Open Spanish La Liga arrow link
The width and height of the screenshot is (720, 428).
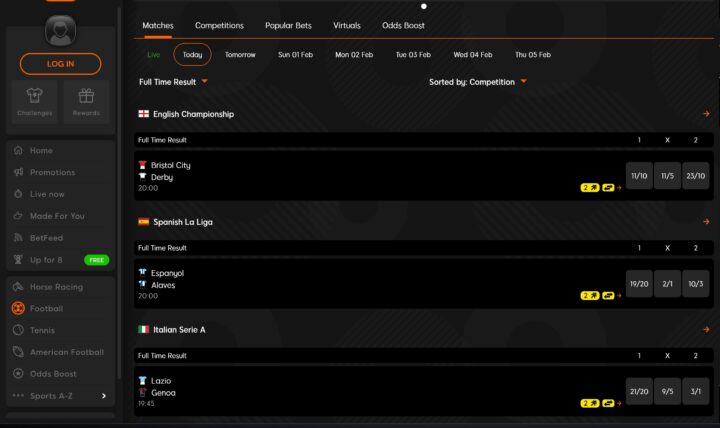point(706,221)
